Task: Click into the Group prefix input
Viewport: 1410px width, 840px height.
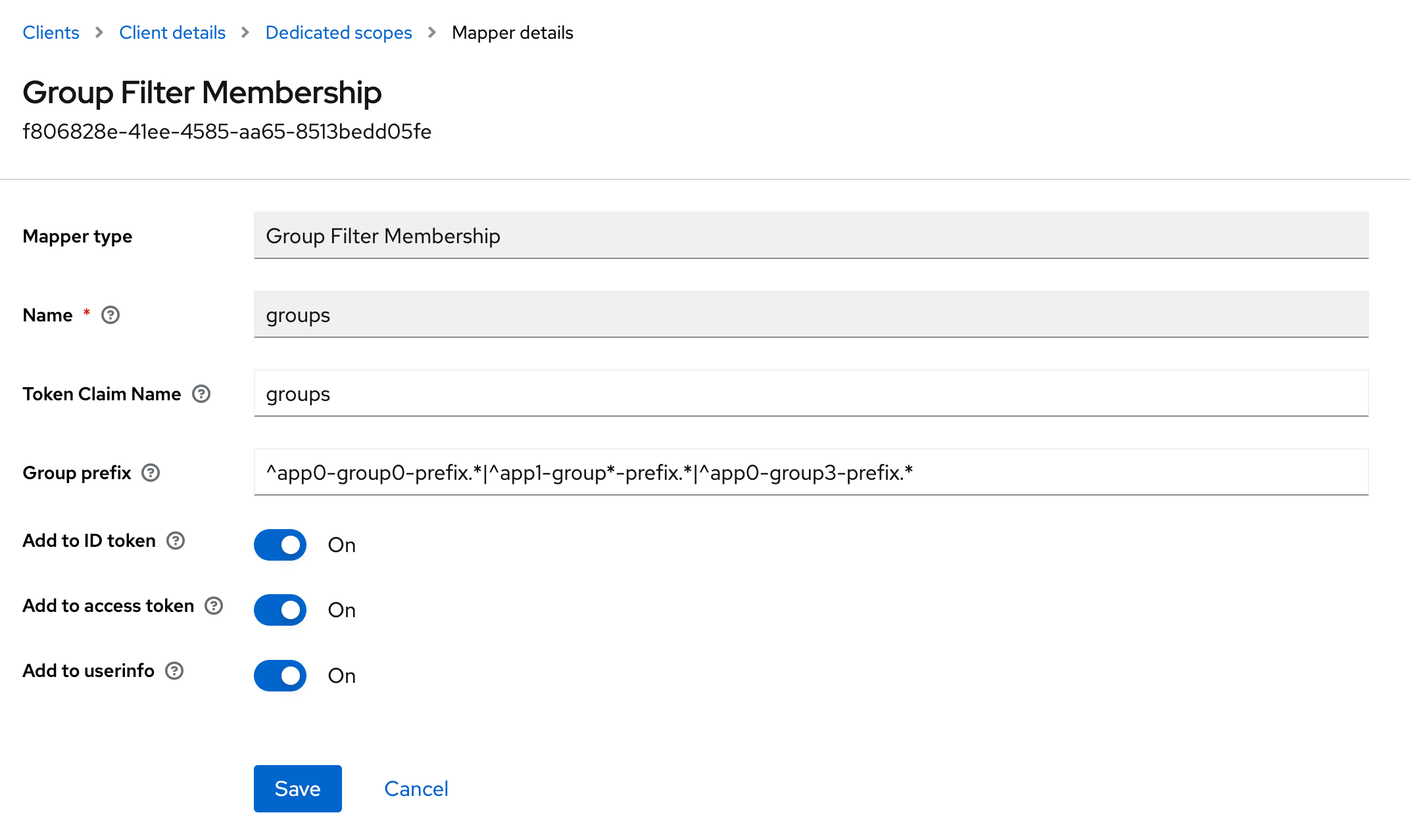Action: coord(810,473)
